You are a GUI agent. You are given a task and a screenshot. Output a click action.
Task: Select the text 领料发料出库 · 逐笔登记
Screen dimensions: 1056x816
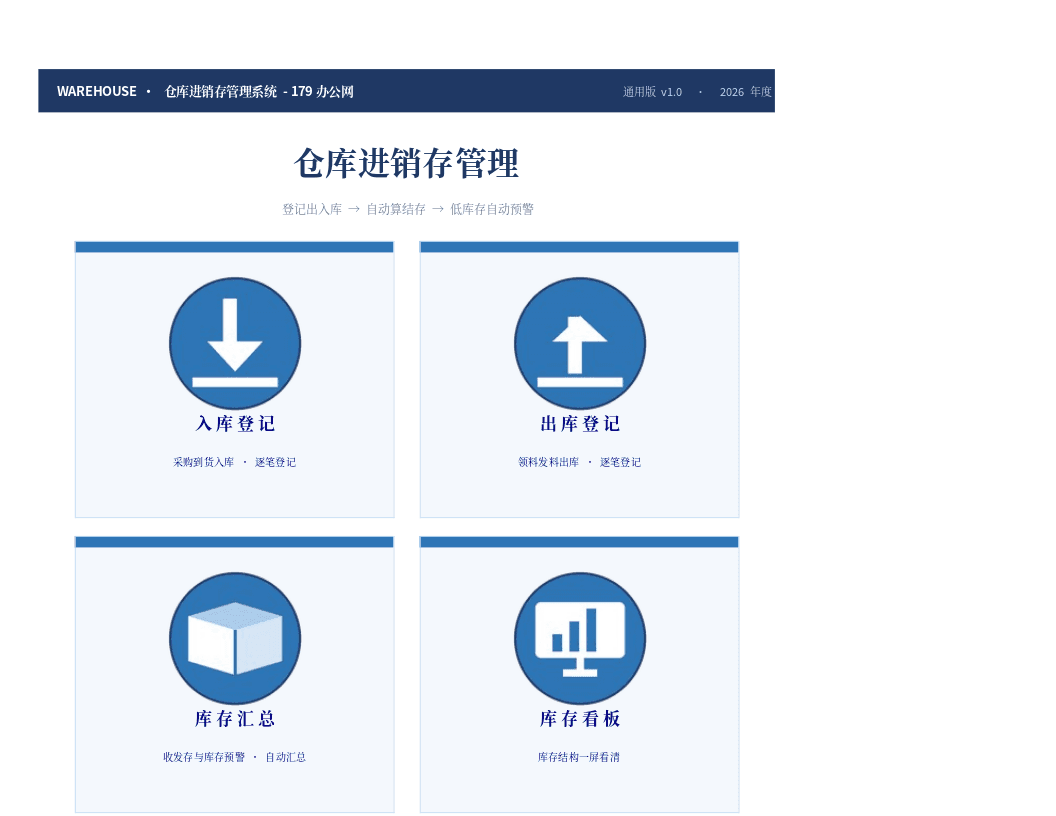pyautogui.click(x=579, y=462)
